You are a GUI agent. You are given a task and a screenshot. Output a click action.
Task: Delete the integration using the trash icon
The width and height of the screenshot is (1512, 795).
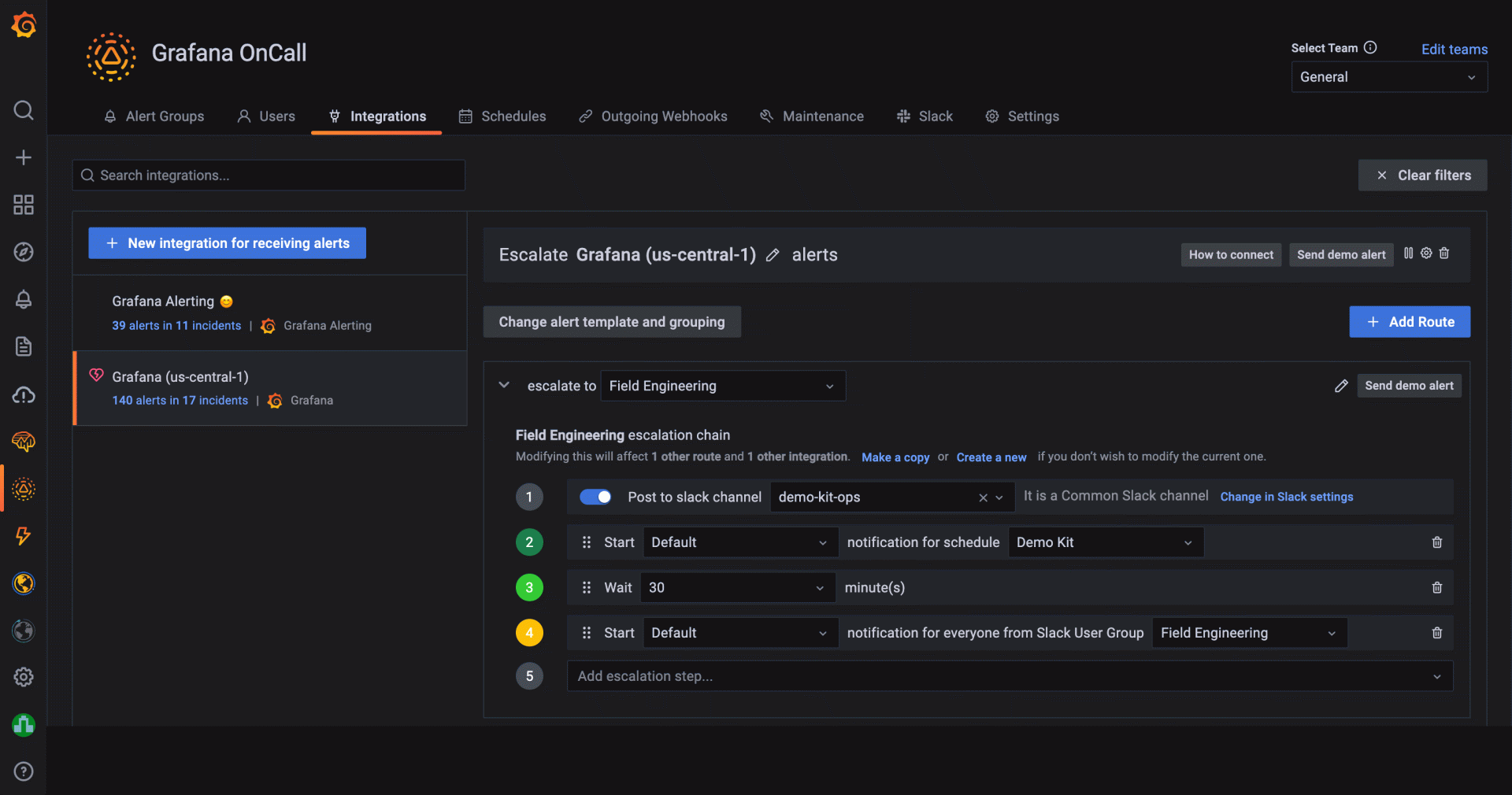click(x=1444, y=253)
